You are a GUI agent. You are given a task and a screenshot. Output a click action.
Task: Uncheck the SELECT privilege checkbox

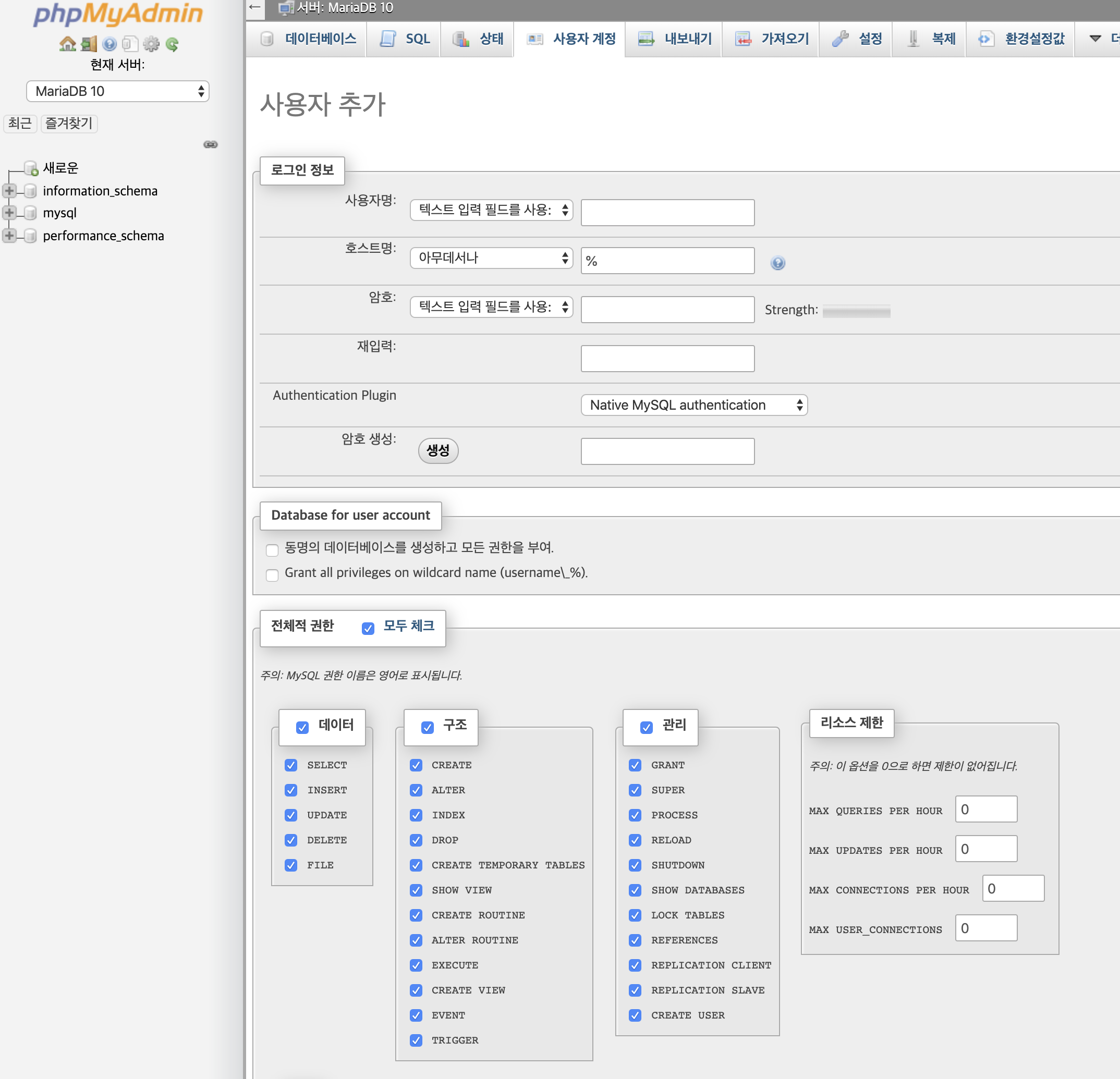pyautogui.click(x=291, y=765)
